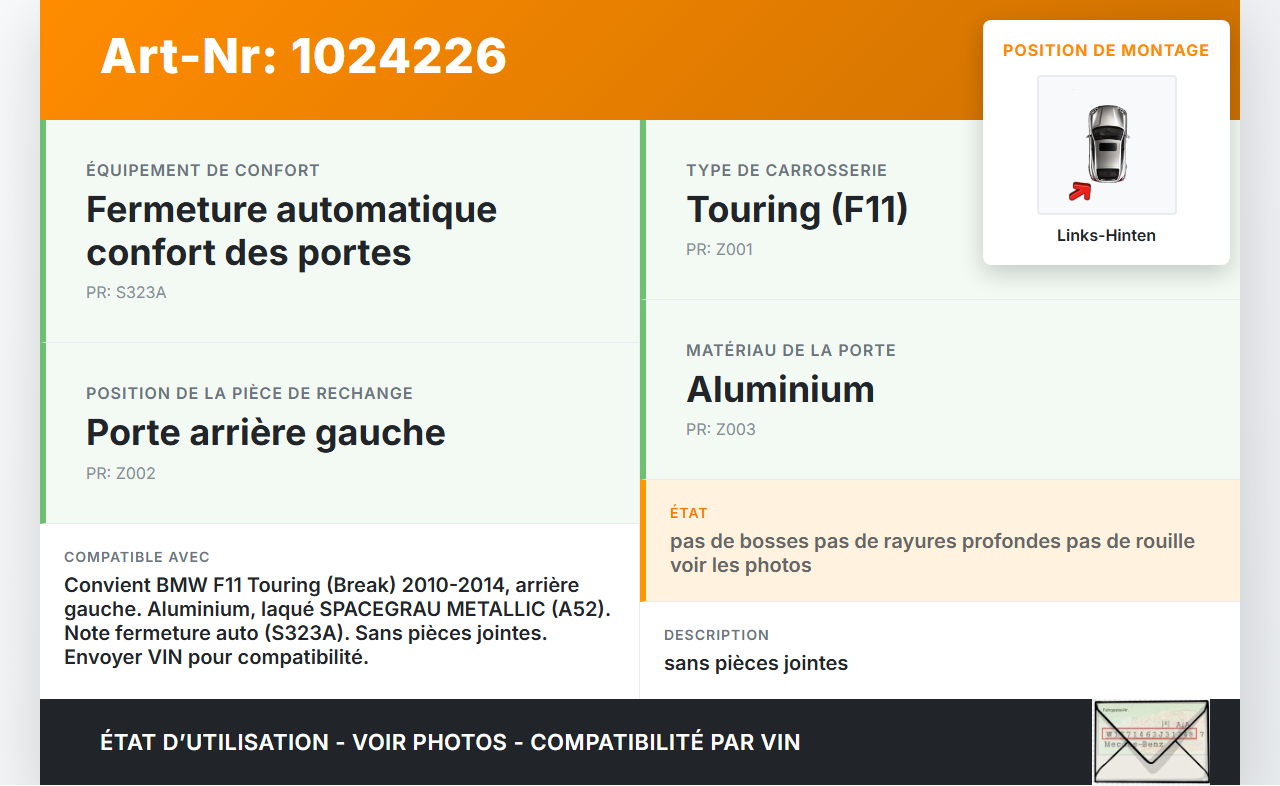
Task: Select the 'Aluminium' door material value
Action: [x=781, y=389]
